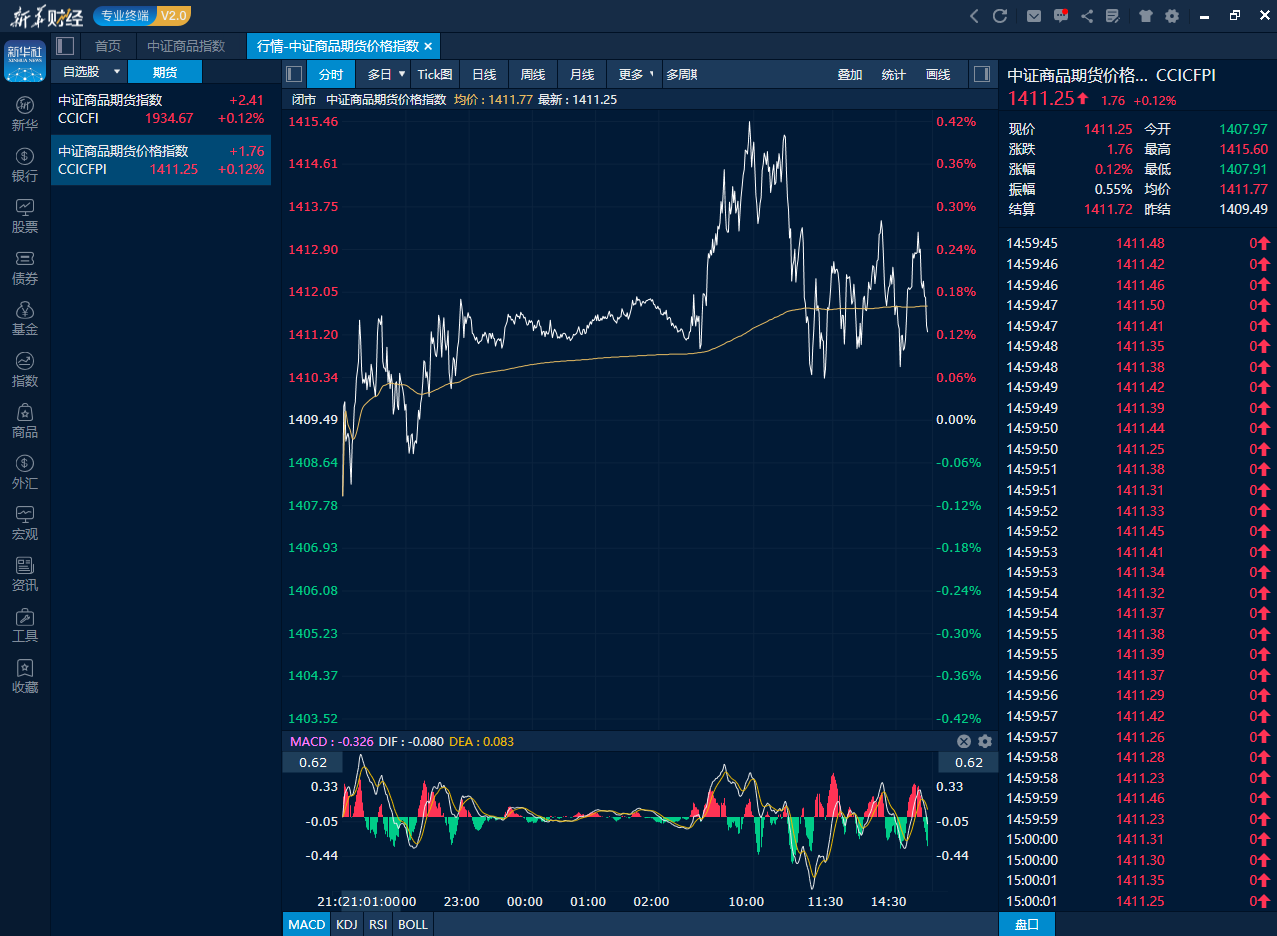Click the last 15:00:01 row priced 1411.25
This screenshot has height=936, width=1277.
pos(1138,901)
